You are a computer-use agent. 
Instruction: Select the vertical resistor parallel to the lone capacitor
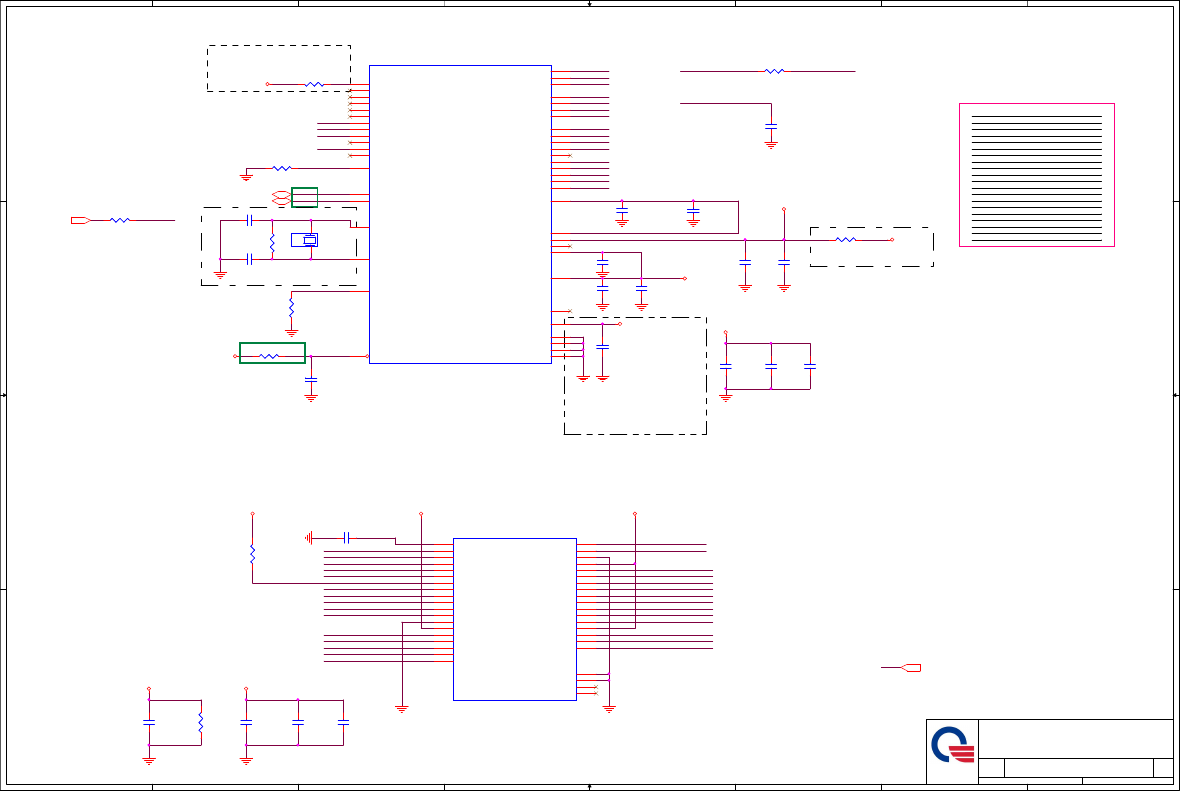[x=201, y=723]
